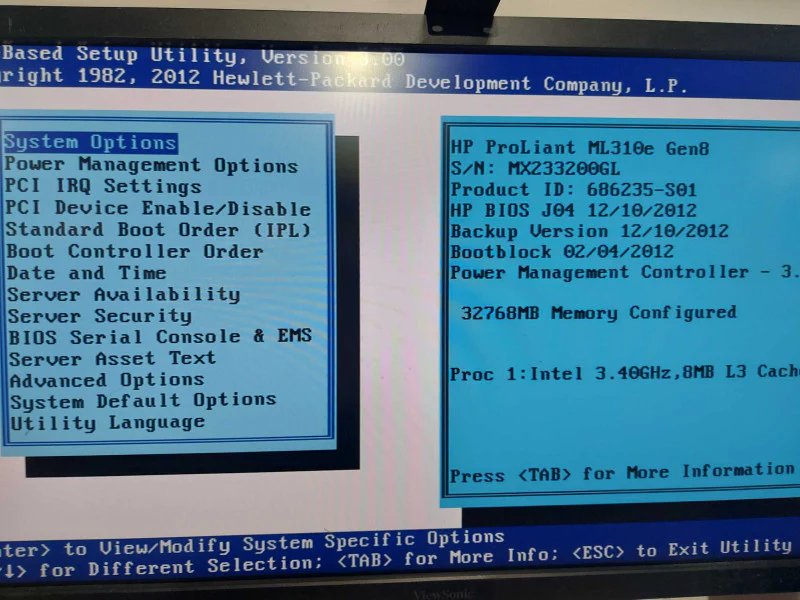
Task: Click View/Modify System Specific Options hint
Action: point(302,543)
